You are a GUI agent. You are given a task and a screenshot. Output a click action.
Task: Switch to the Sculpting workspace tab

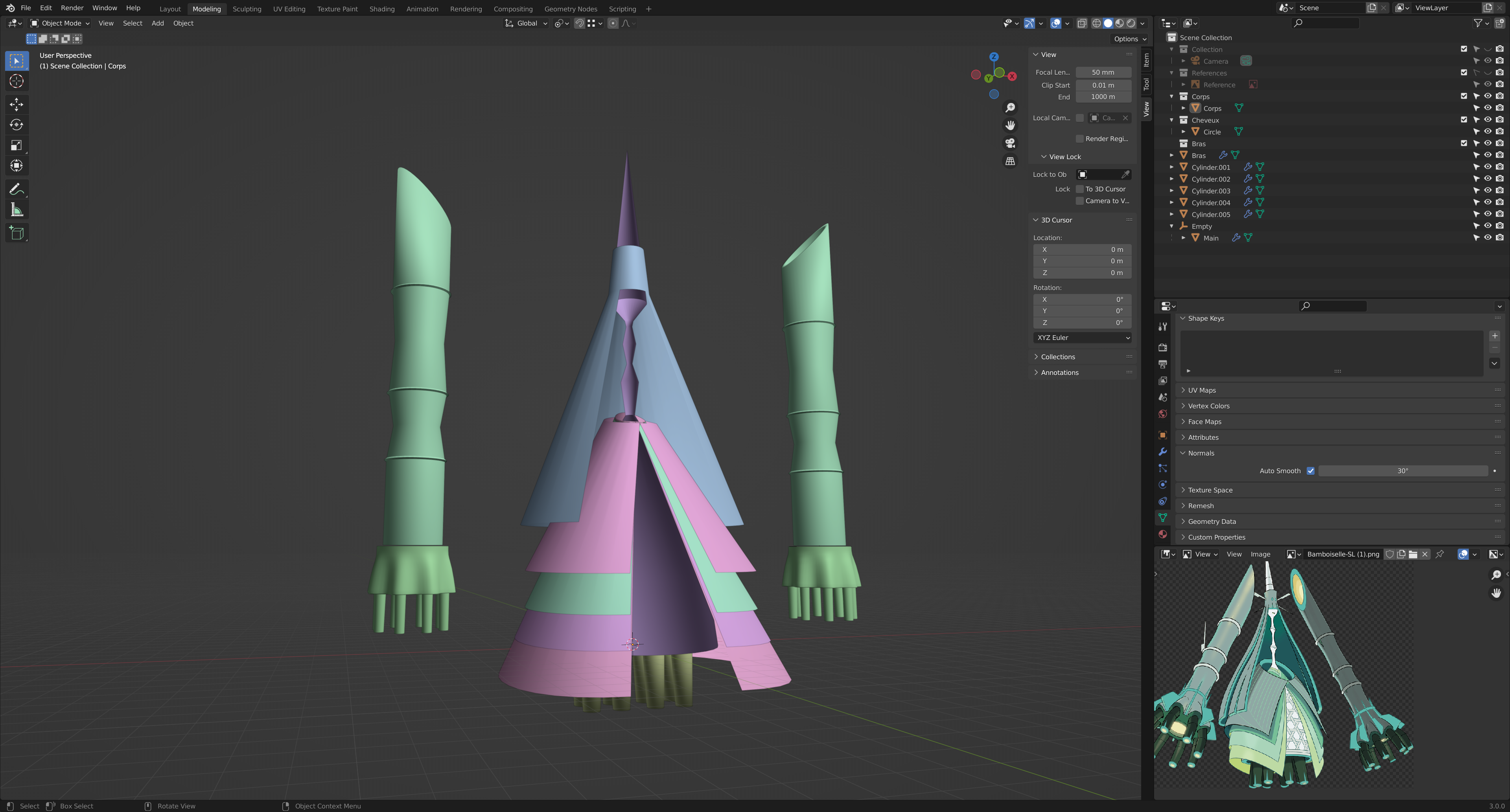(247, 9)
